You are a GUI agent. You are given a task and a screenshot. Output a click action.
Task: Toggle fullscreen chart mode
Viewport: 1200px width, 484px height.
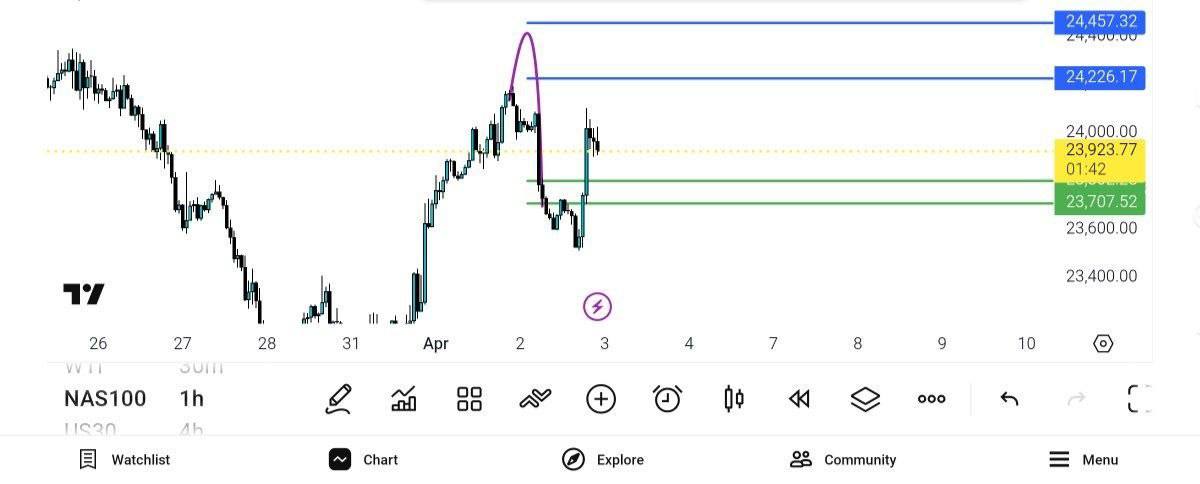coord(1139,399)
